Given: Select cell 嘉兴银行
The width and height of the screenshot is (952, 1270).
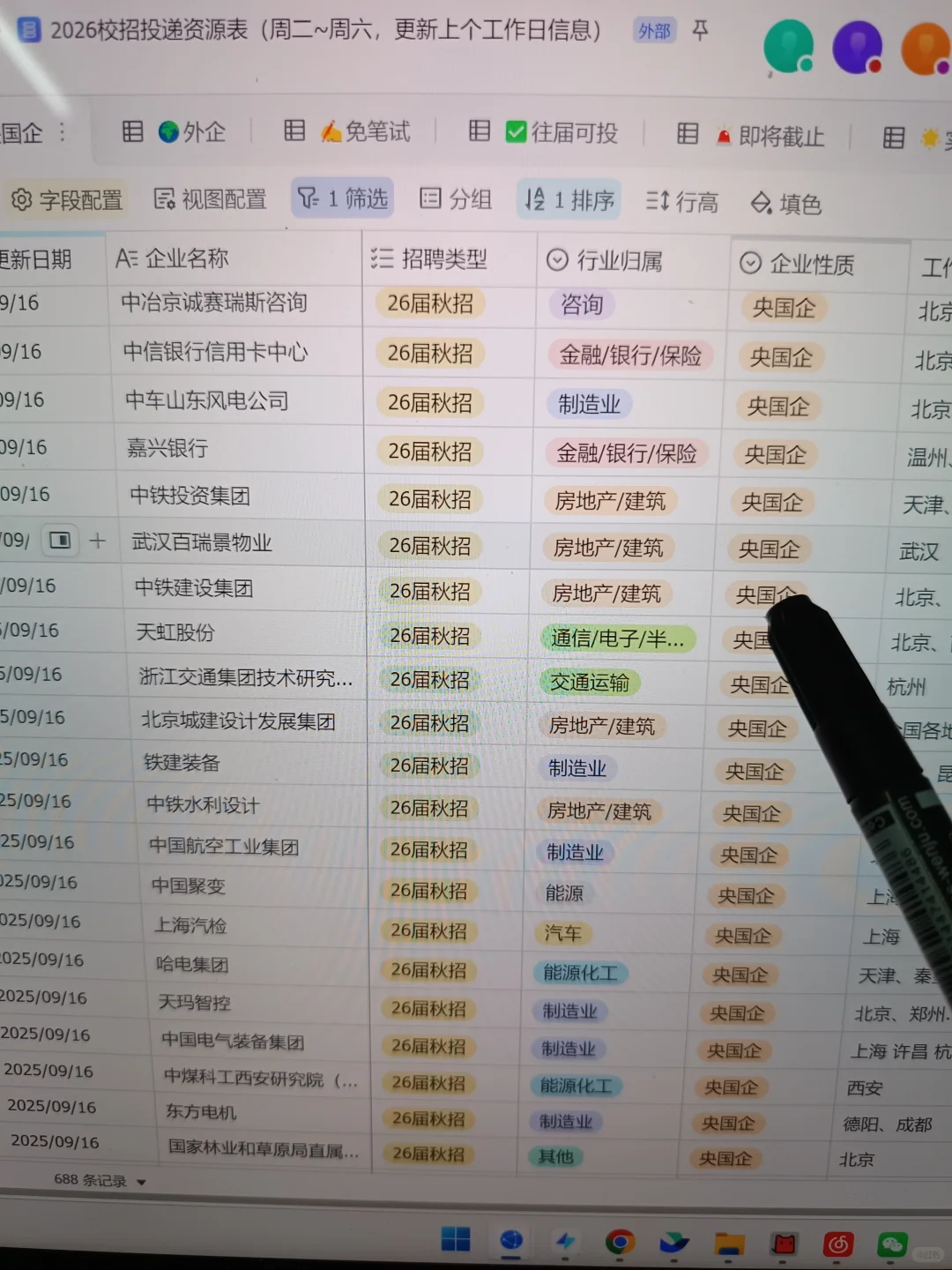Looking at the screenshot, I should [167, 448].
